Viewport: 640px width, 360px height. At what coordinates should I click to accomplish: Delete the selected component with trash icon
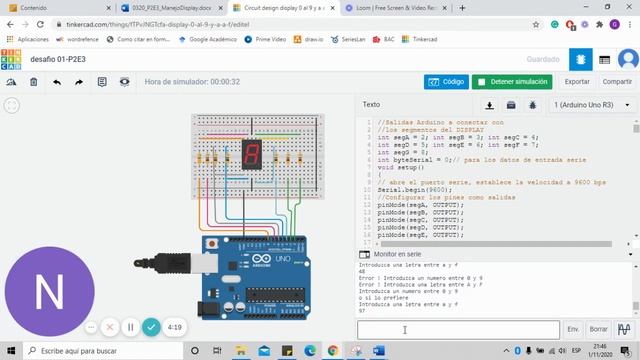33,82
